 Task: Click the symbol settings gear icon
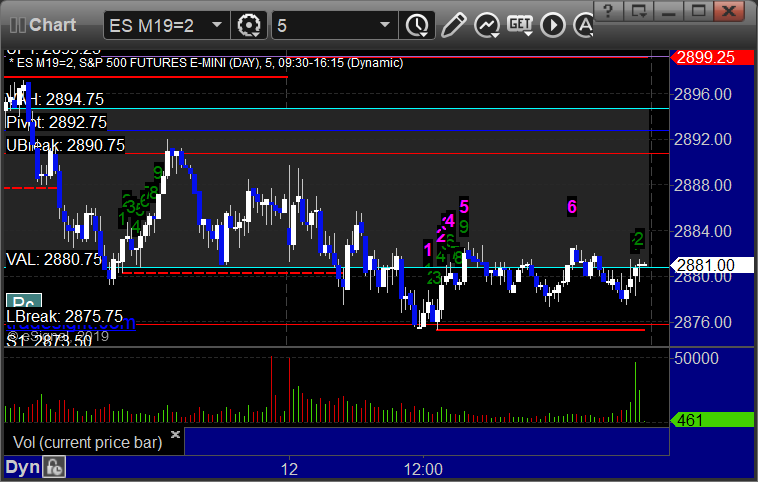tap(249, 25)
